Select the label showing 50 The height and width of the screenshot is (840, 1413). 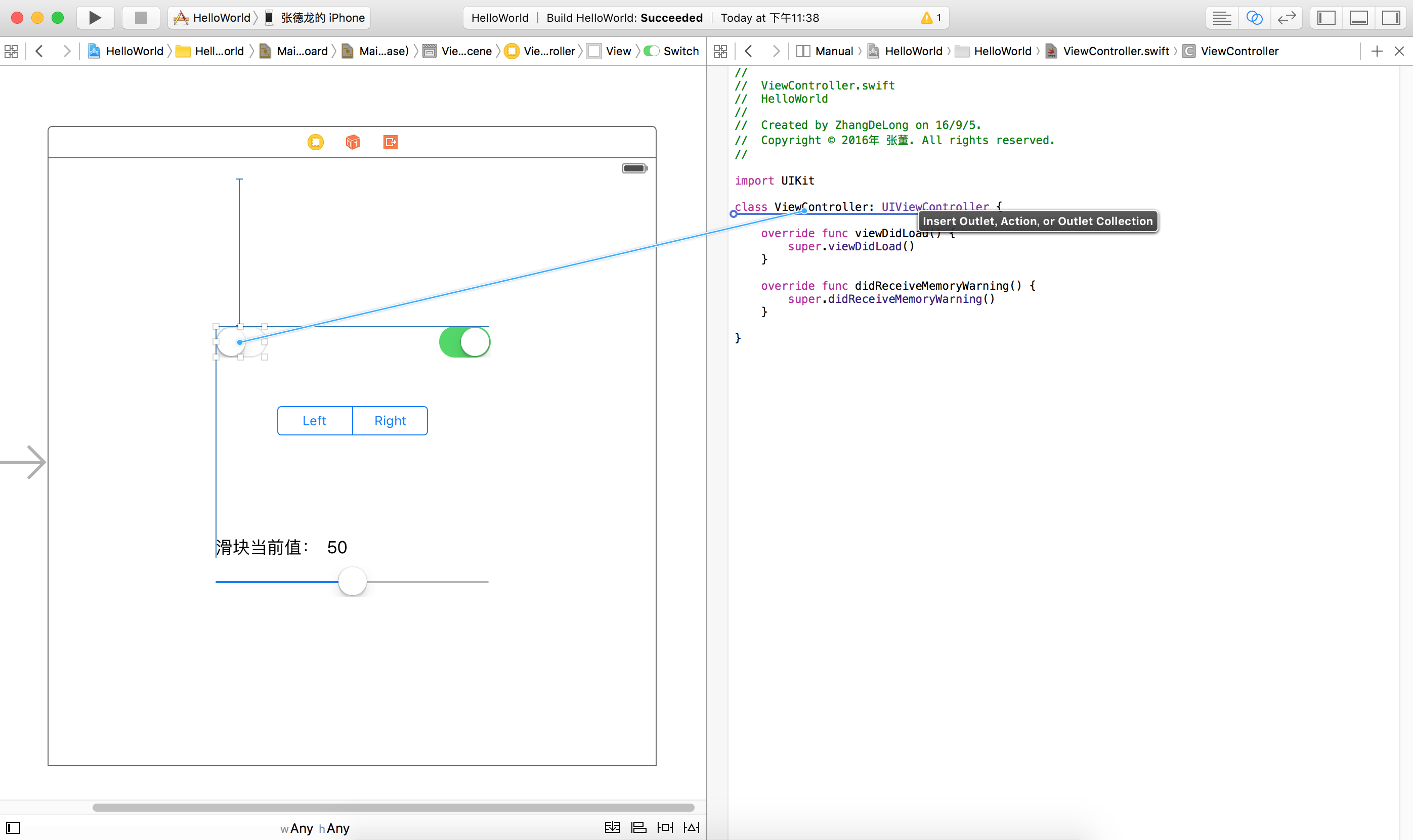[x=337, y=547]
